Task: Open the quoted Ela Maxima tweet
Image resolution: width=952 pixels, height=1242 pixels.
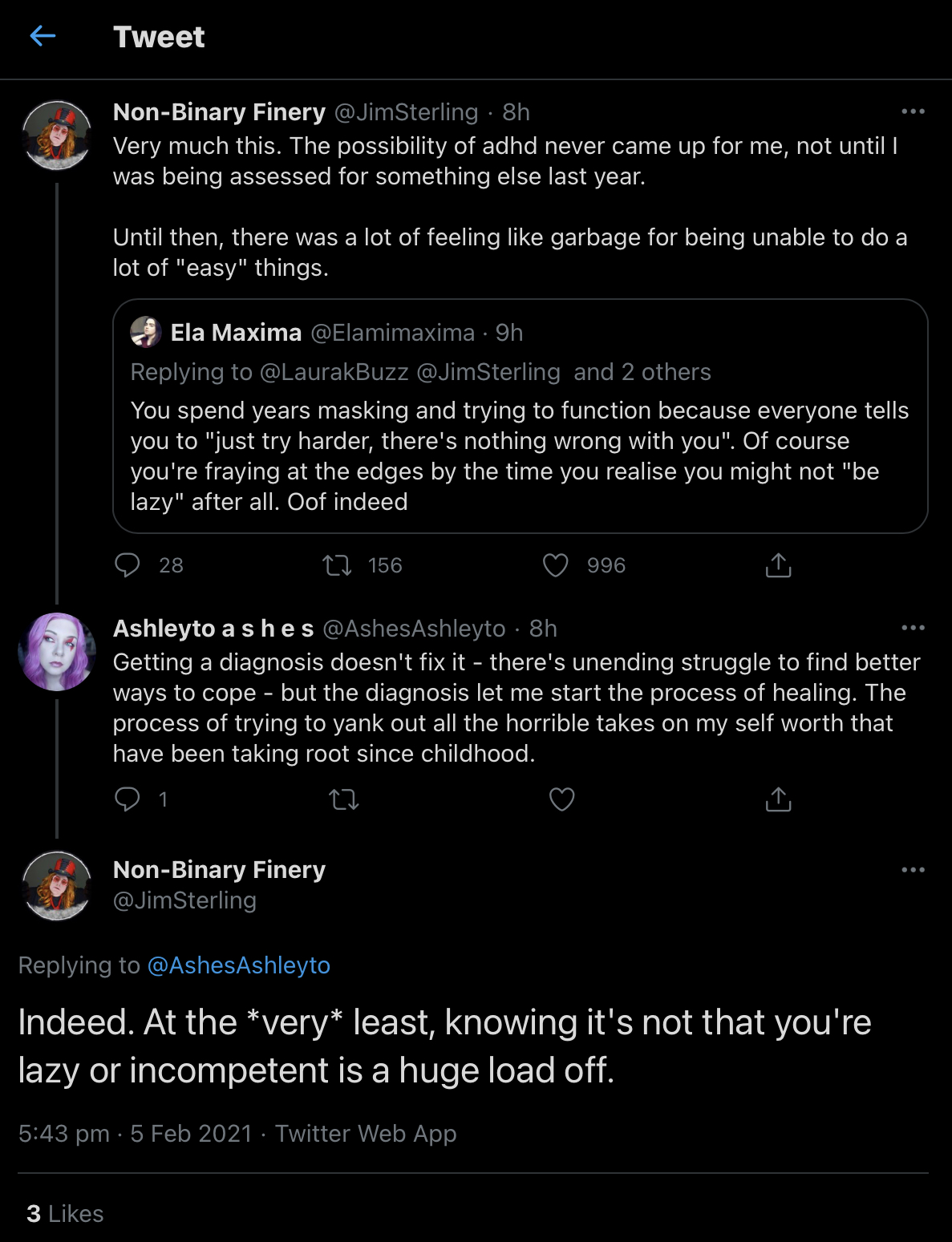Action: click(521, 416)
